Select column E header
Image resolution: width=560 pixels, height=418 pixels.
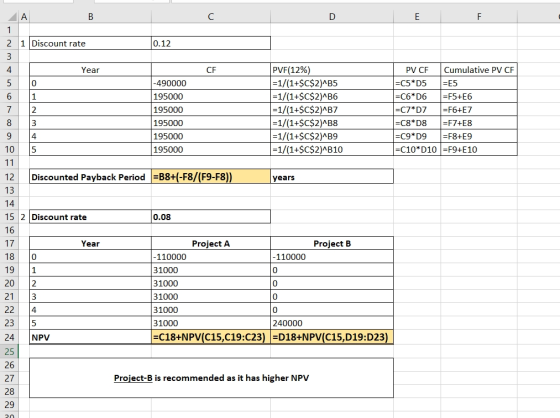417,17
